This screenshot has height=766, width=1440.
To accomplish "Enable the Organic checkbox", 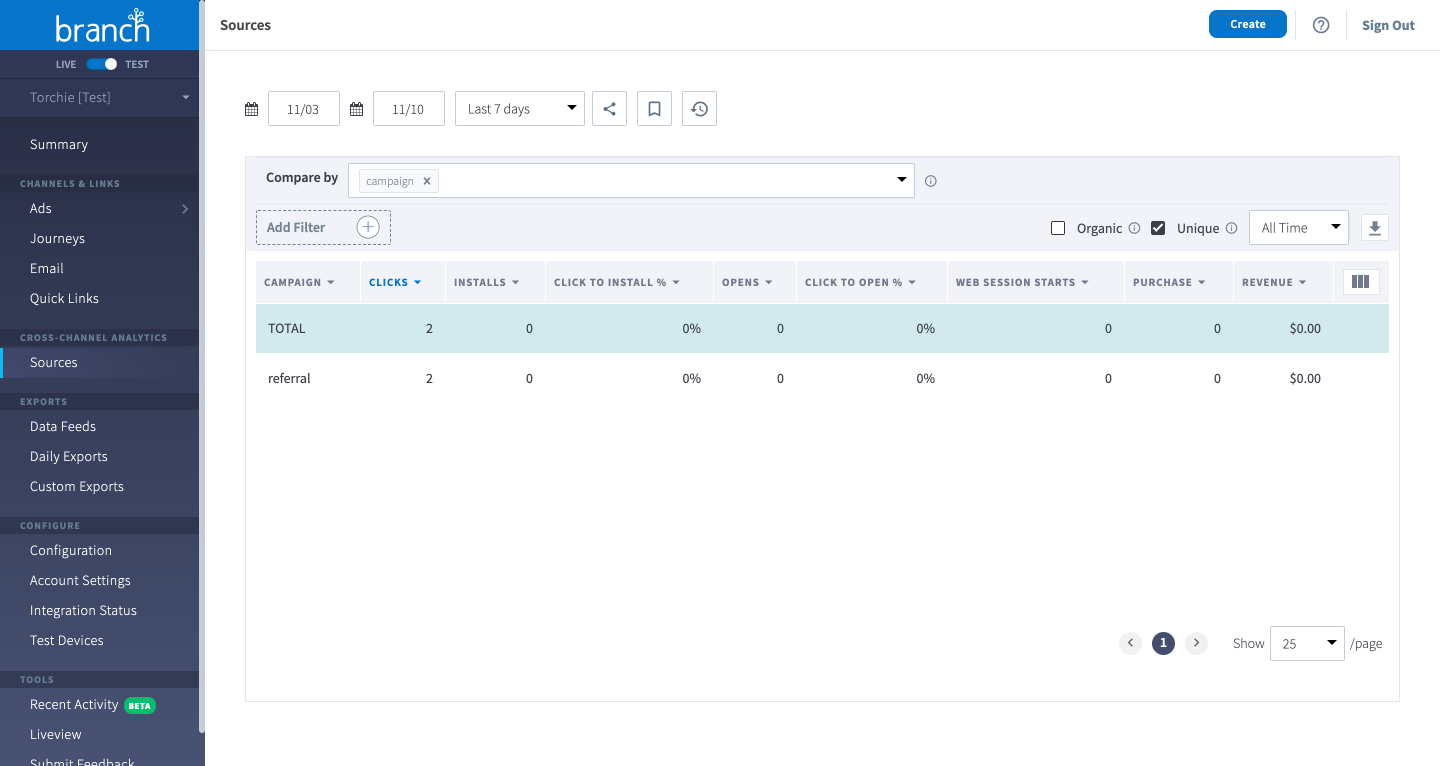I will point(1058,228).
